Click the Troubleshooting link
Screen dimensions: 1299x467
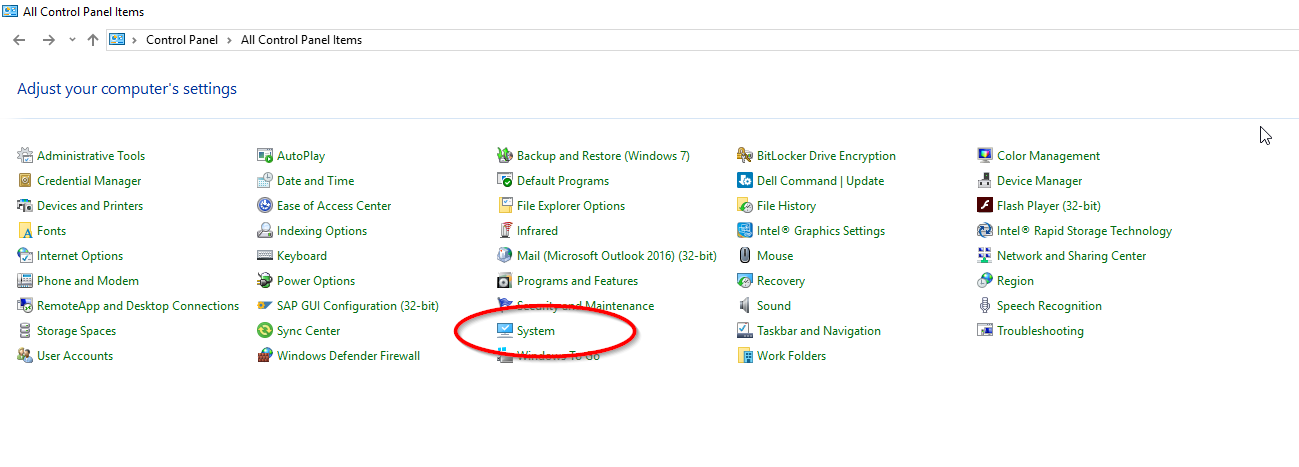pos(1040,331)
